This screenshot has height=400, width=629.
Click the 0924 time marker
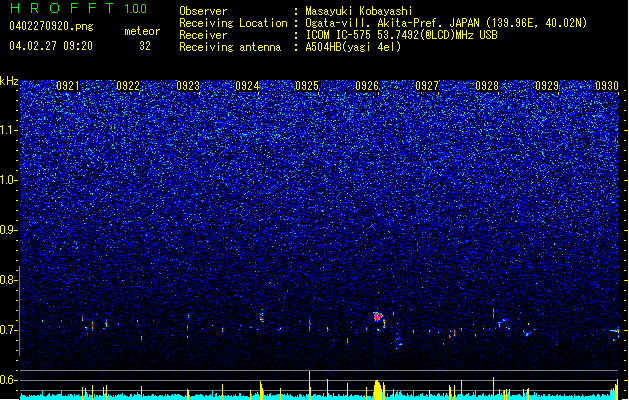[x=247, y=86]
